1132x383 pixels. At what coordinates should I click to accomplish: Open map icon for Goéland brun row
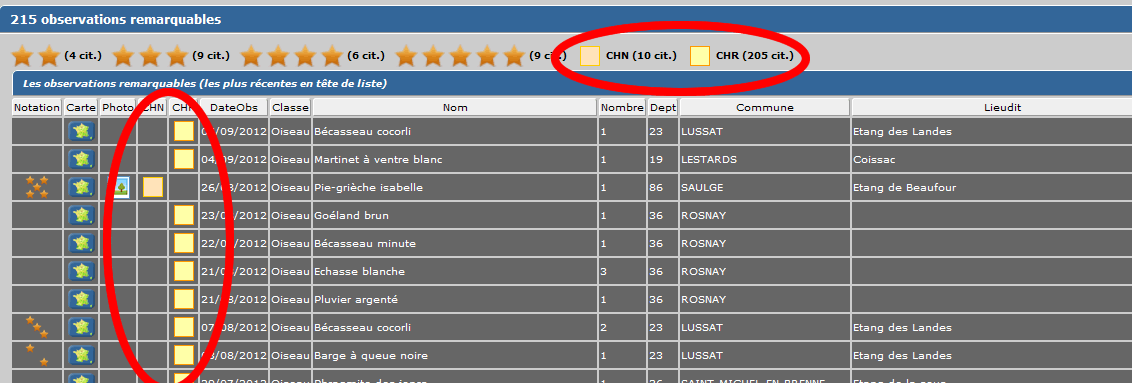click(x=82, y=215)
